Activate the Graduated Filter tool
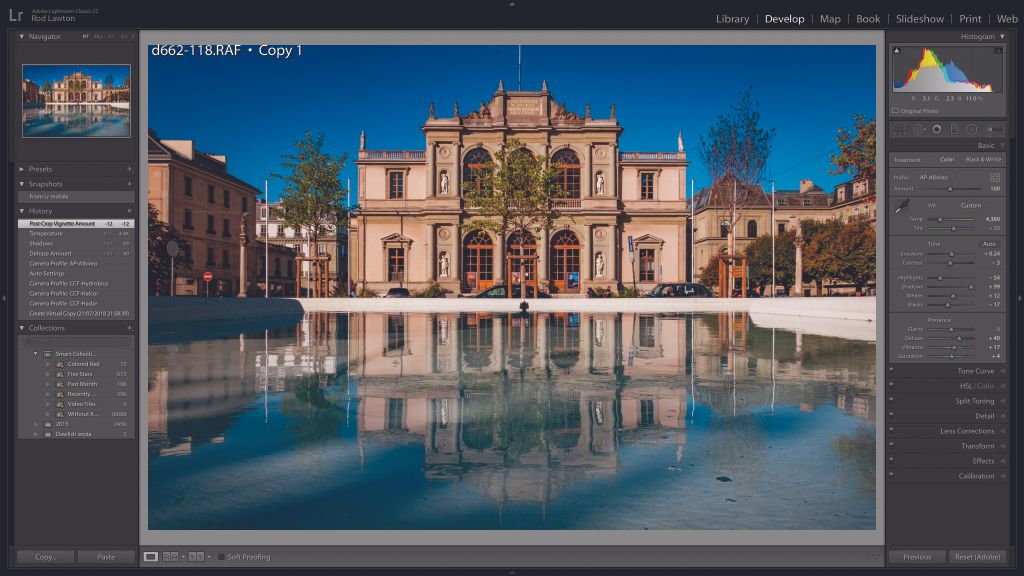This screenshot has width=1024, height=576. click(x=955, y=129)
